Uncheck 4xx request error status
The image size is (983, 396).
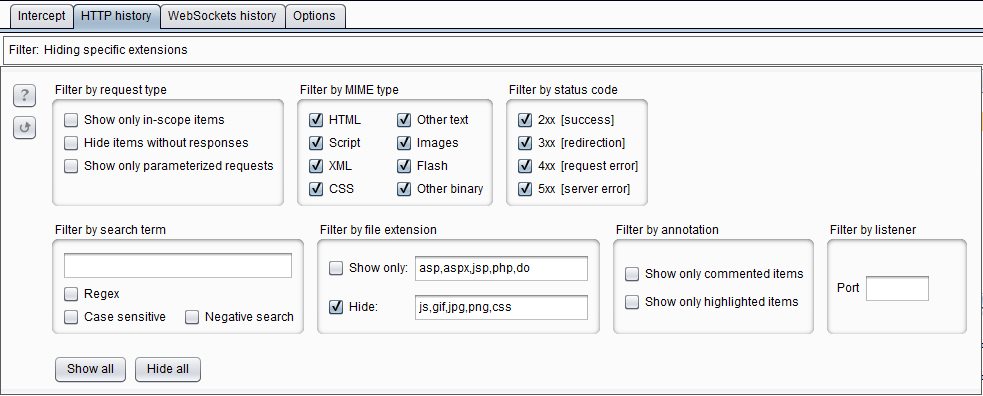pos(525,166)
